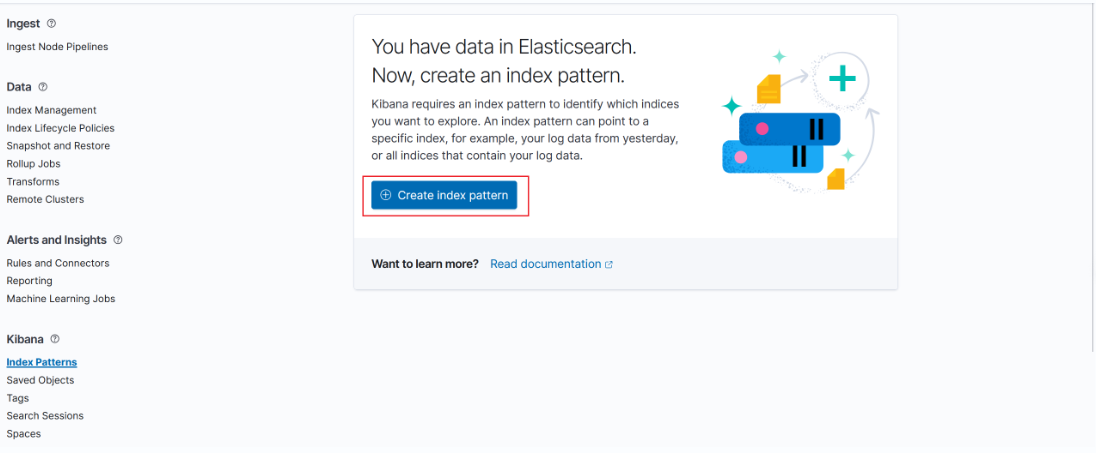Open Saved Objects

(40, 380)
